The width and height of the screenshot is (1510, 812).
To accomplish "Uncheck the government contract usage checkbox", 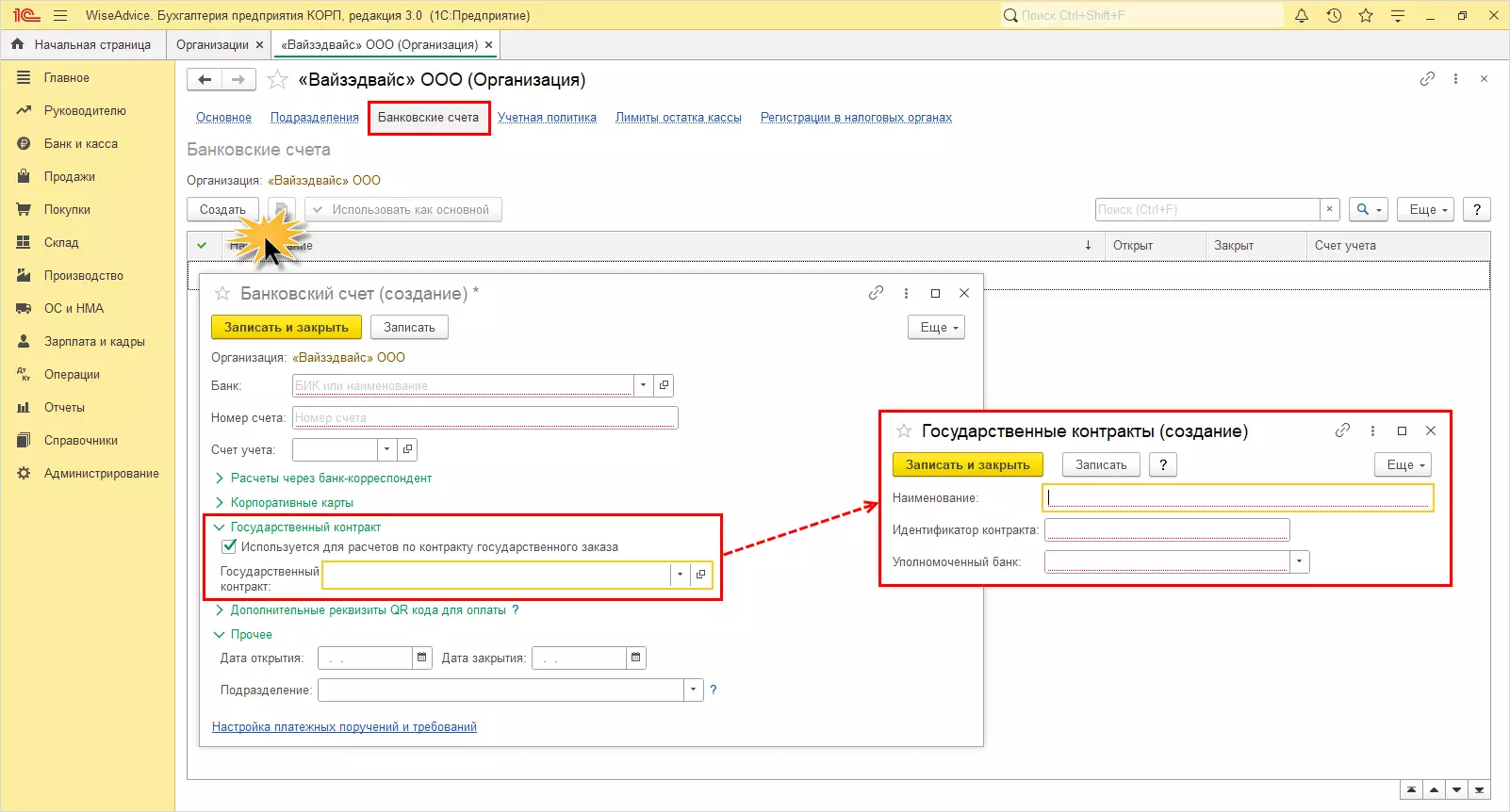I will click(x=229, y=546).
